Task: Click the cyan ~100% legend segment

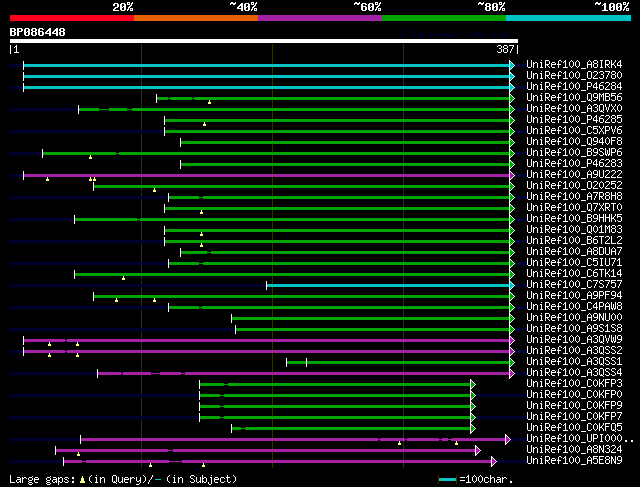Action: click(569, 18)
